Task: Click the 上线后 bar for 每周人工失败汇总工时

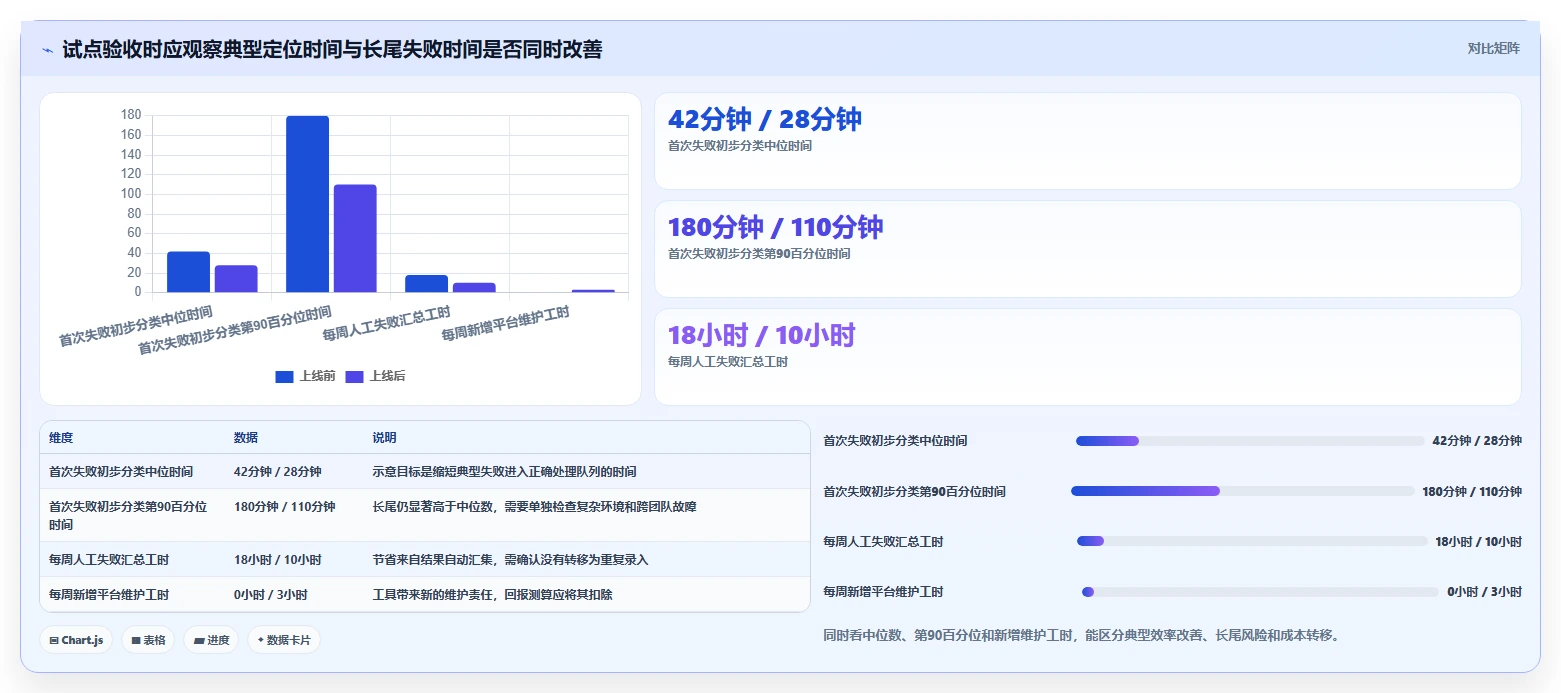Action: tap(474, 288)
